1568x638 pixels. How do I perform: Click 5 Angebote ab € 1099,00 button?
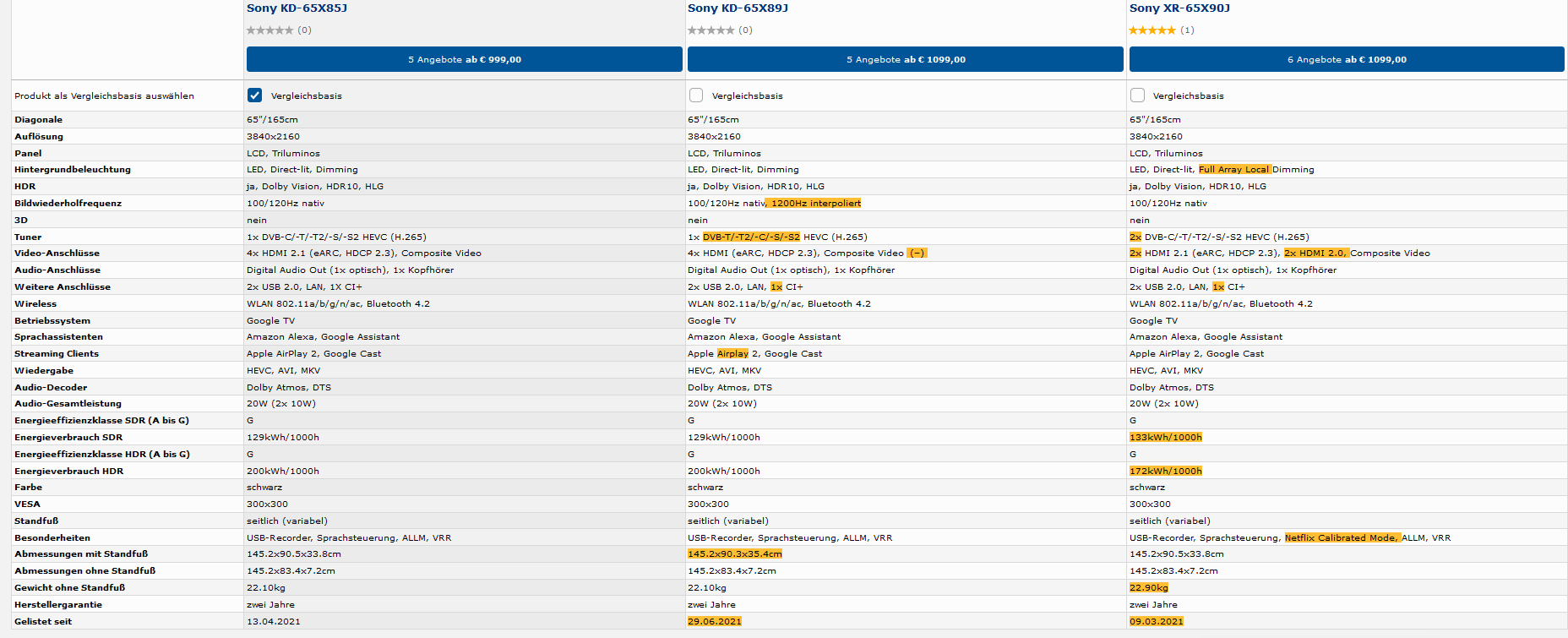906,59
